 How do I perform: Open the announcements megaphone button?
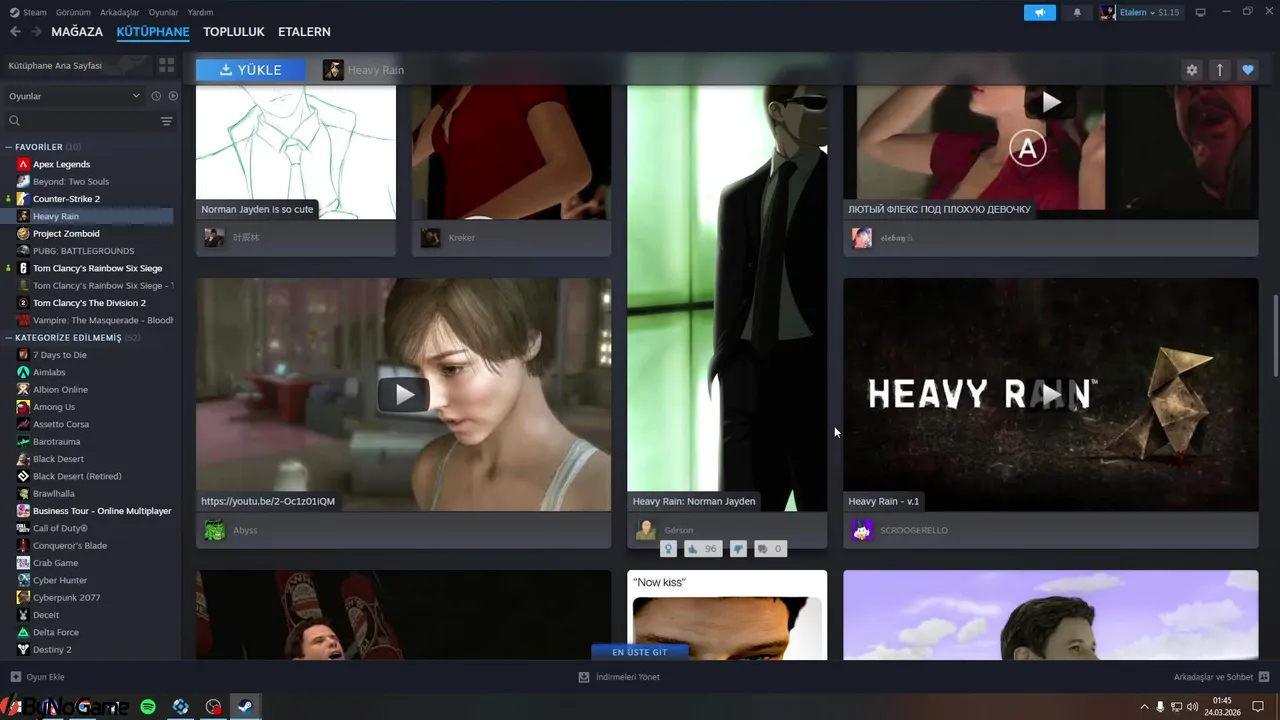coord(1040,12)
